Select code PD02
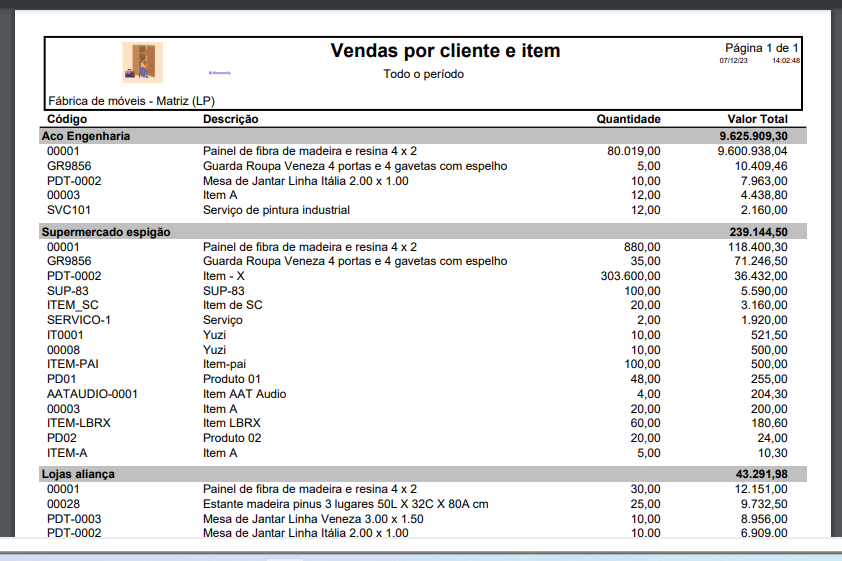 (x=61, y=439)
